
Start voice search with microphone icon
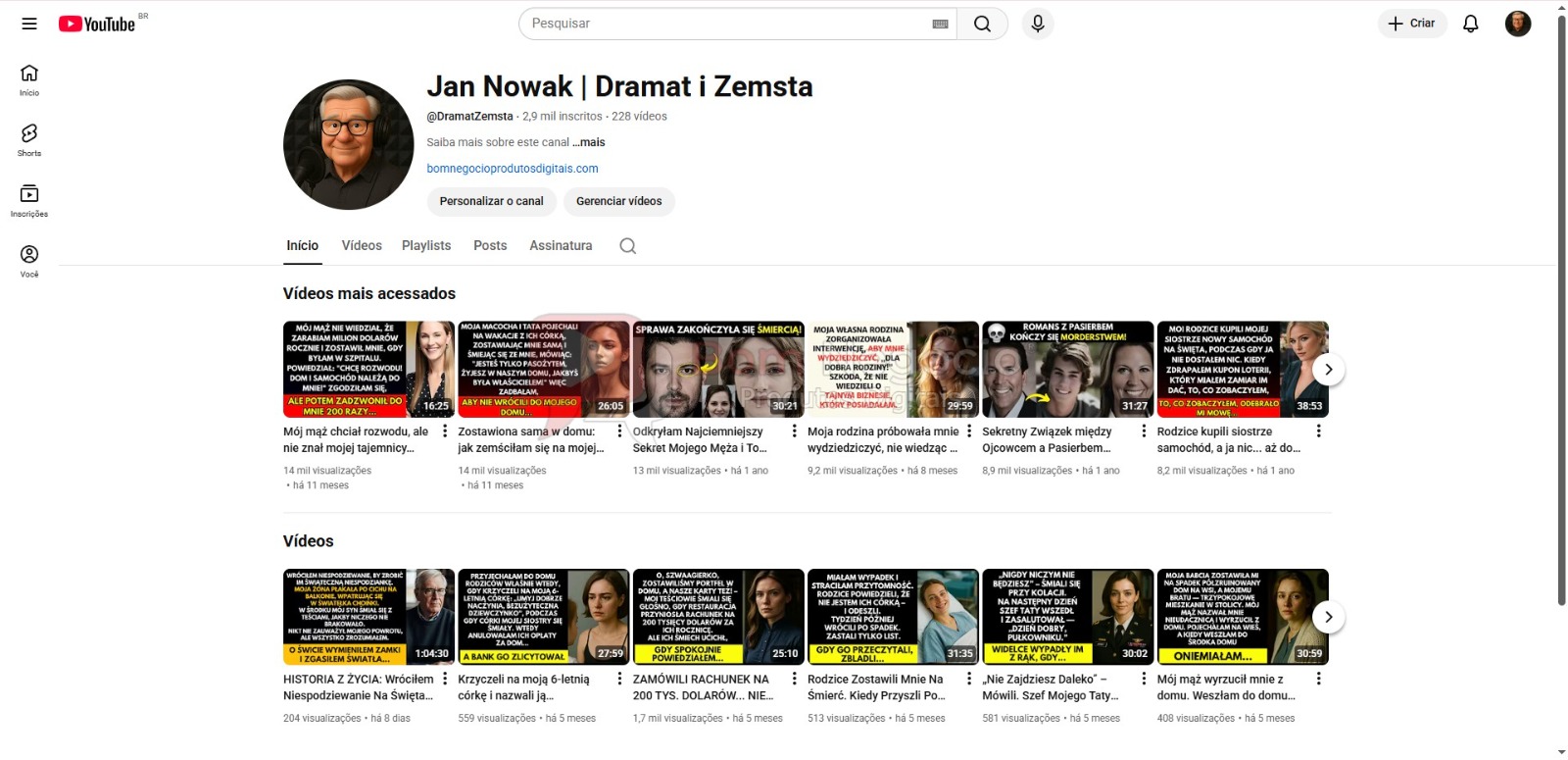[1038, 24]
